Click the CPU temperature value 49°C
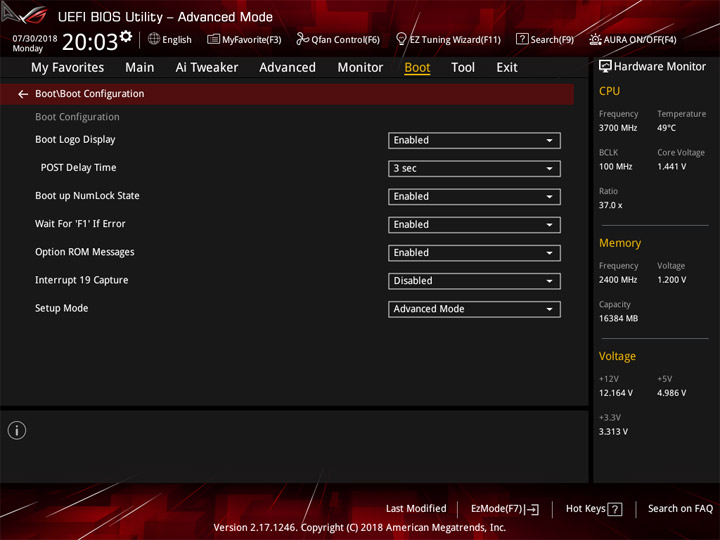This screenshot has height=540, width=720. point(666,128)
